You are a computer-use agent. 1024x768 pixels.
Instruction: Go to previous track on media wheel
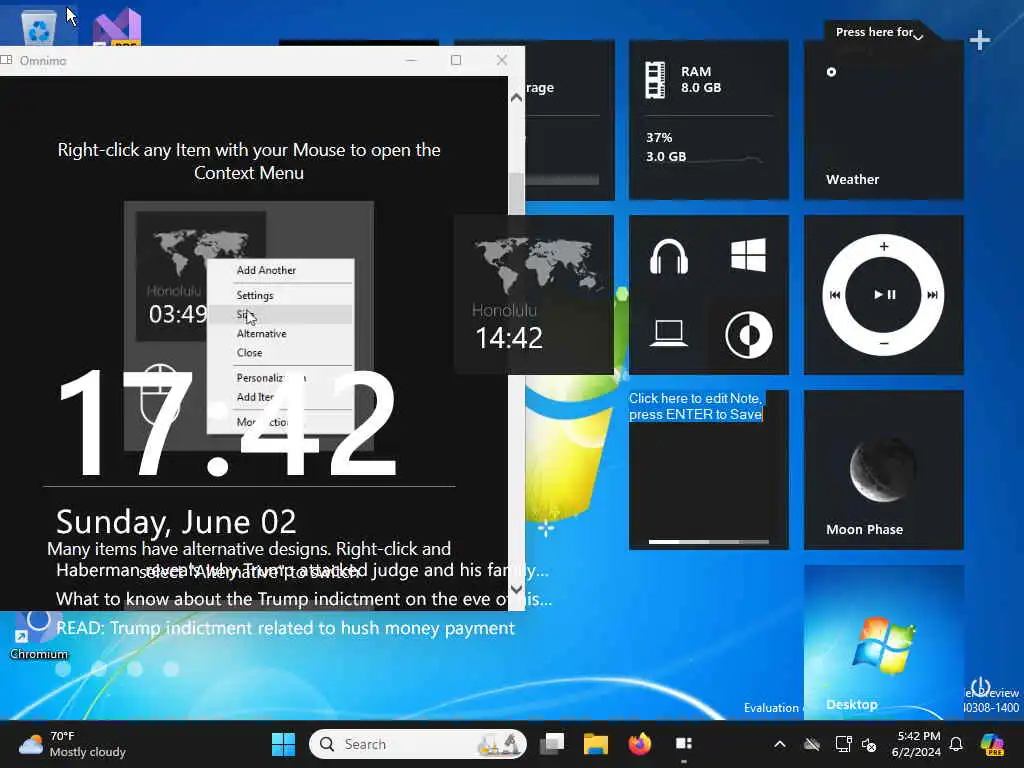tap(835, 295)
